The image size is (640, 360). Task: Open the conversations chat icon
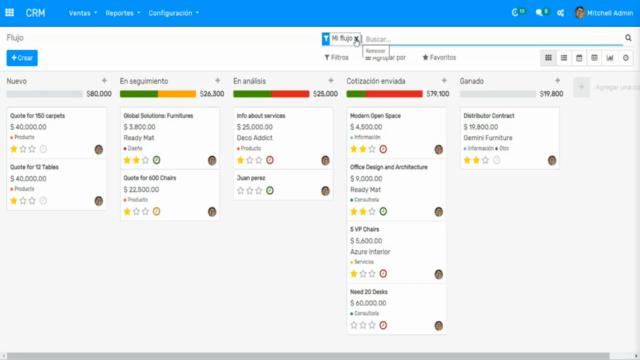pyautogui.click(x=539, y=13)
